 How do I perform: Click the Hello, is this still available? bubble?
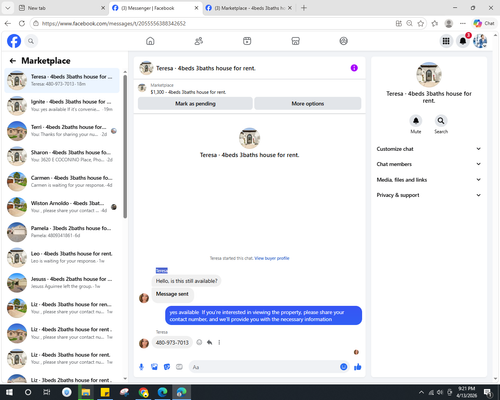pyautogui.click(x=186, y=281)
